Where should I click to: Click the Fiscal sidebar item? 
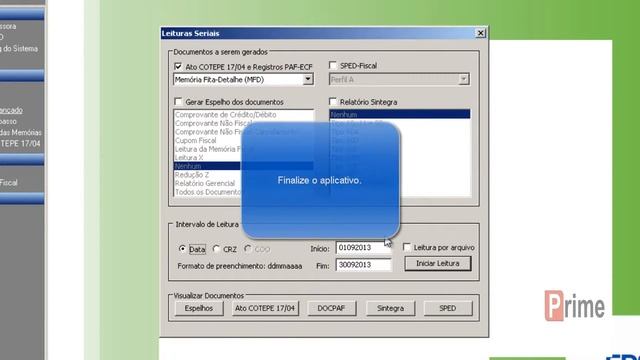click(x=9, y=182)
